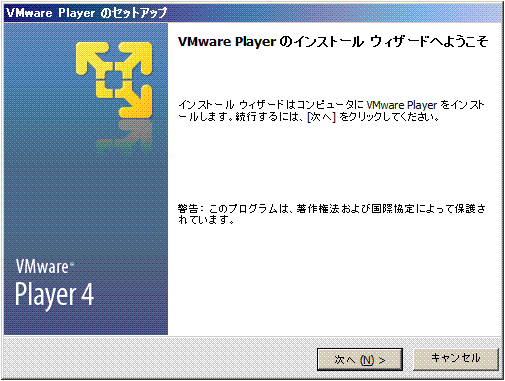505x381 pixels.
Task: Click the キャンセル button
Action: tap(456, 359)
